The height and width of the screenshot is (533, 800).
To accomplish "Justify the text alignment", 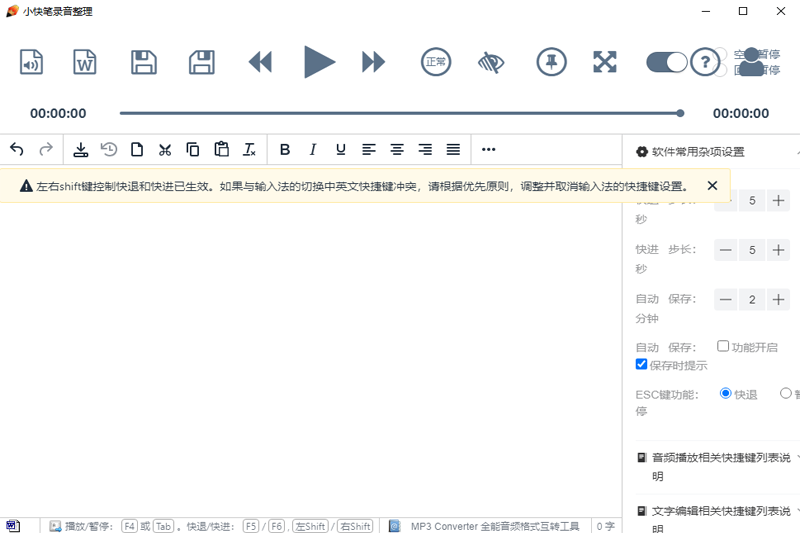I will 453,149.
